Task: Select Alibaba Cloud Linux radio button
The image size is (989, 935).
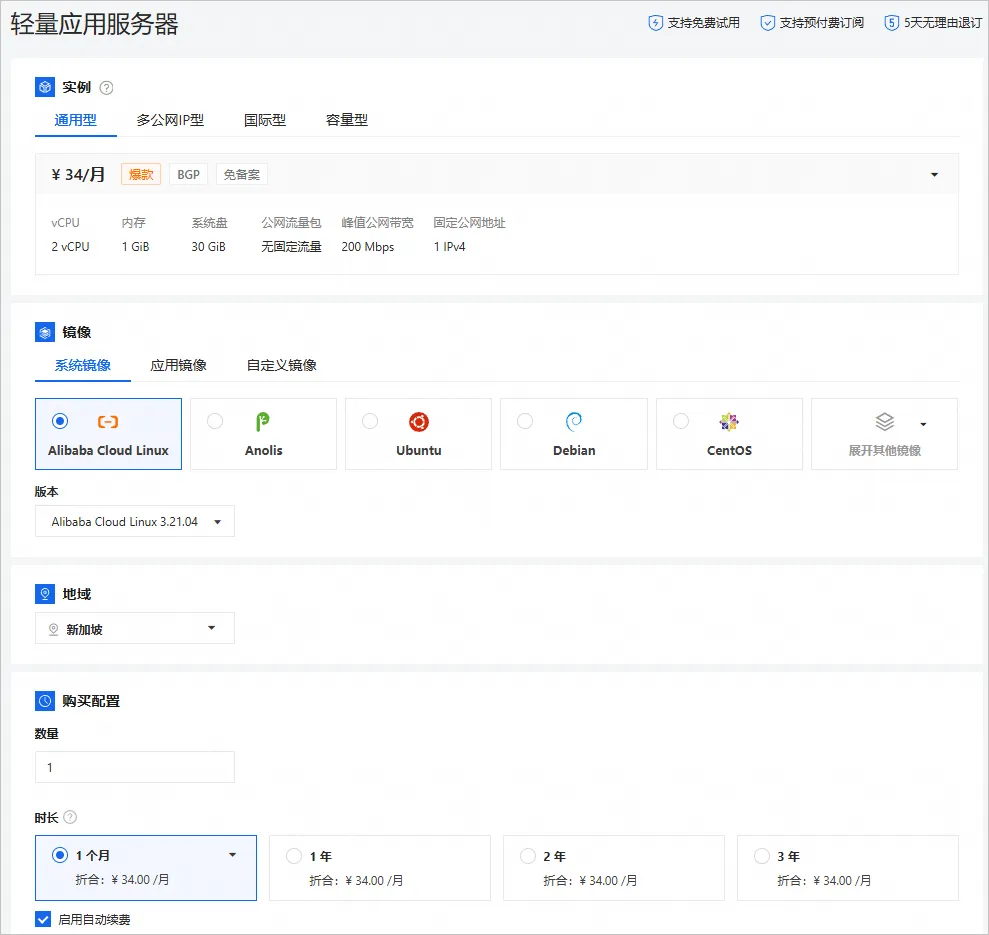Action: pos(60,421)
